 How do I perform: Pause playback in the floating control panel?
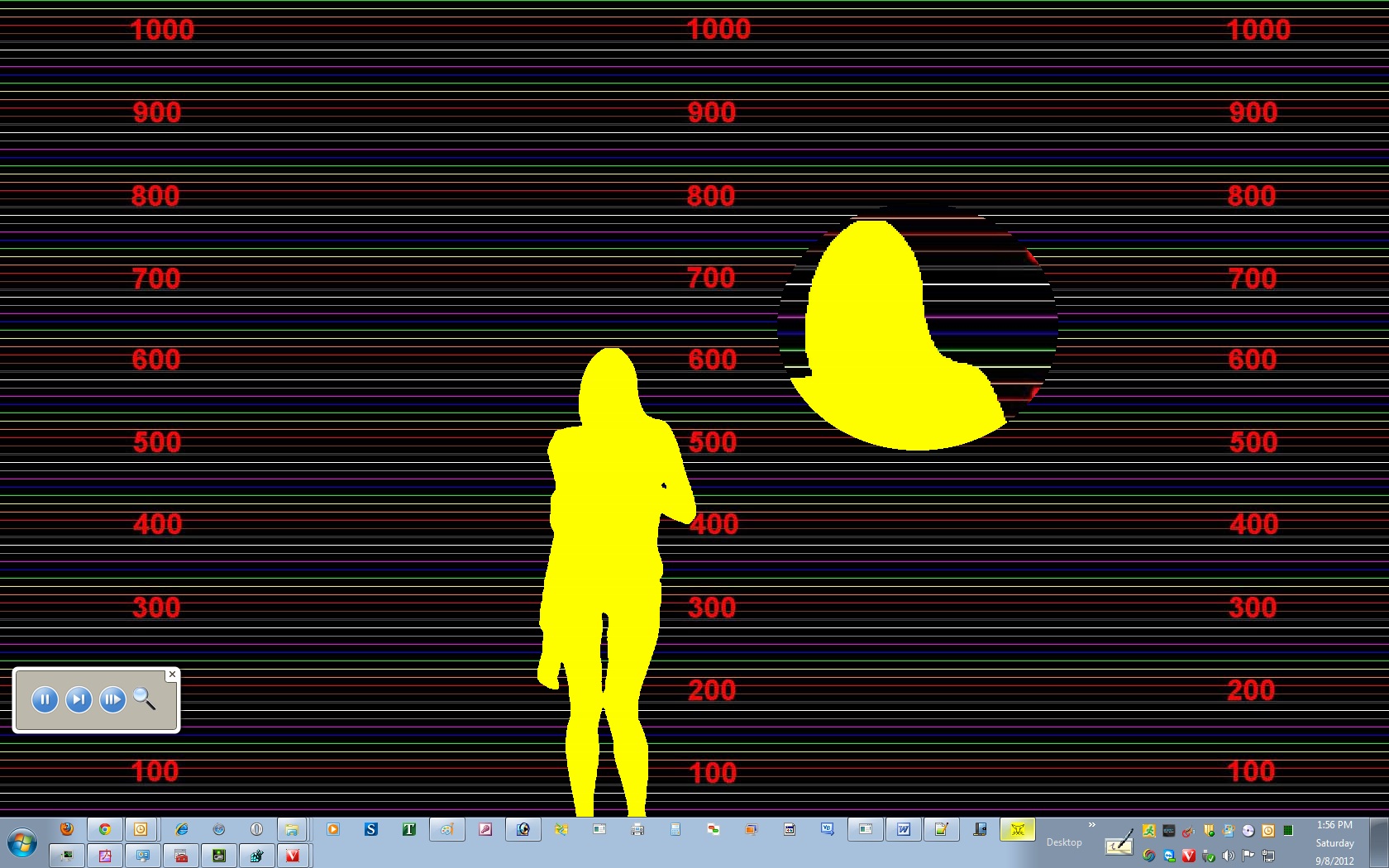pyautogui.click(x=45, y=700)
